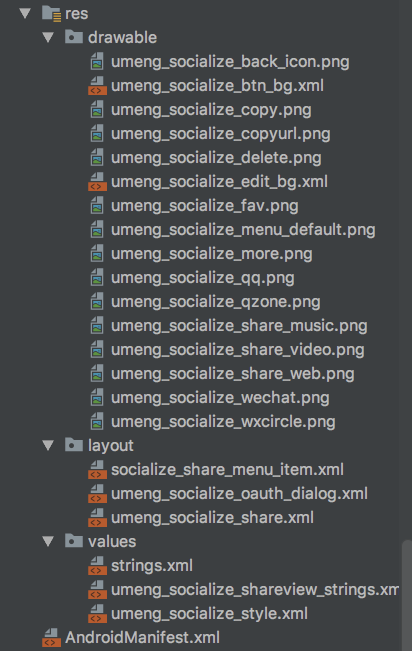
Task: Click the vertical scrollbar thumb
Action: click(x=407, y=595)
